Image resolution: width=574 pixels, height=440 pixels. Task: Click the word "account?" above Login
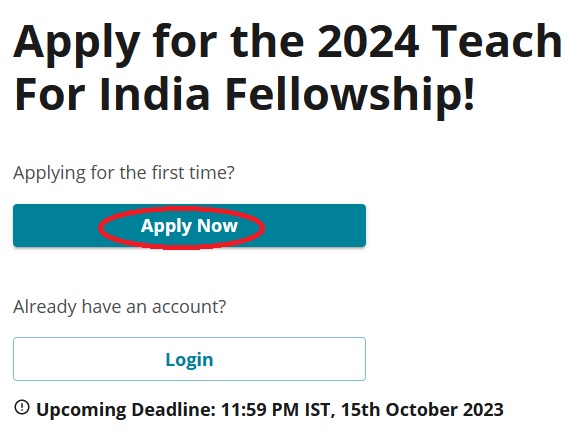click(189, 307)
